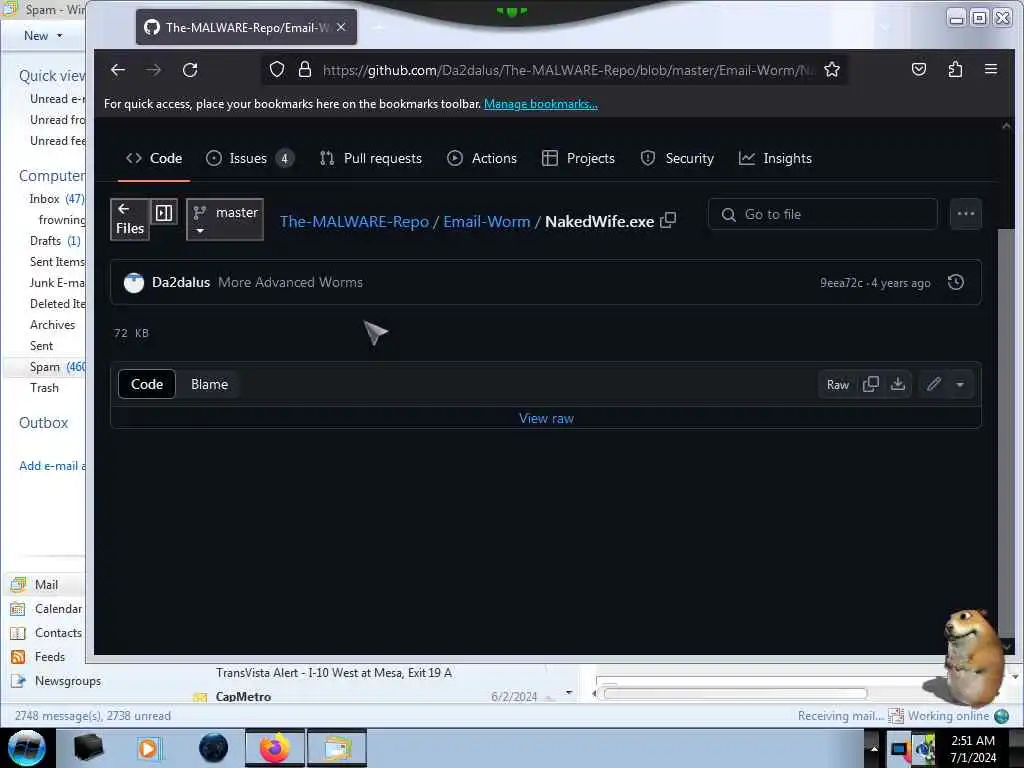
Task: Click the site security padlock icon
Action: 304,69
